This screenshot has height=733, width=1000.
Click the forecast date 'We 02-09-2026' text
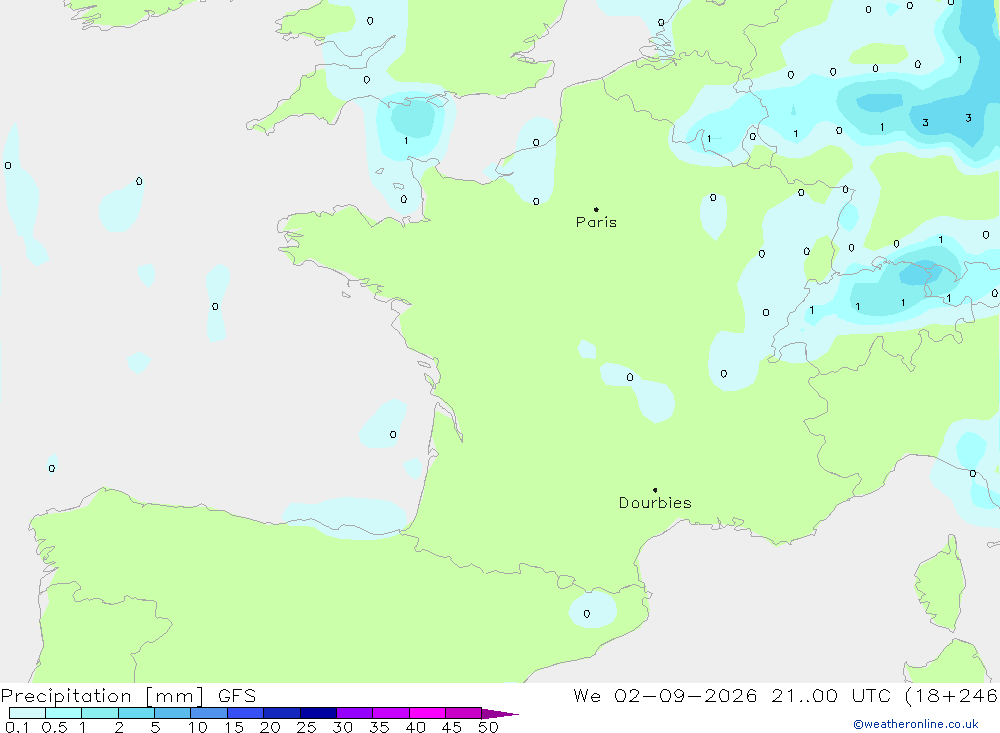665,695
